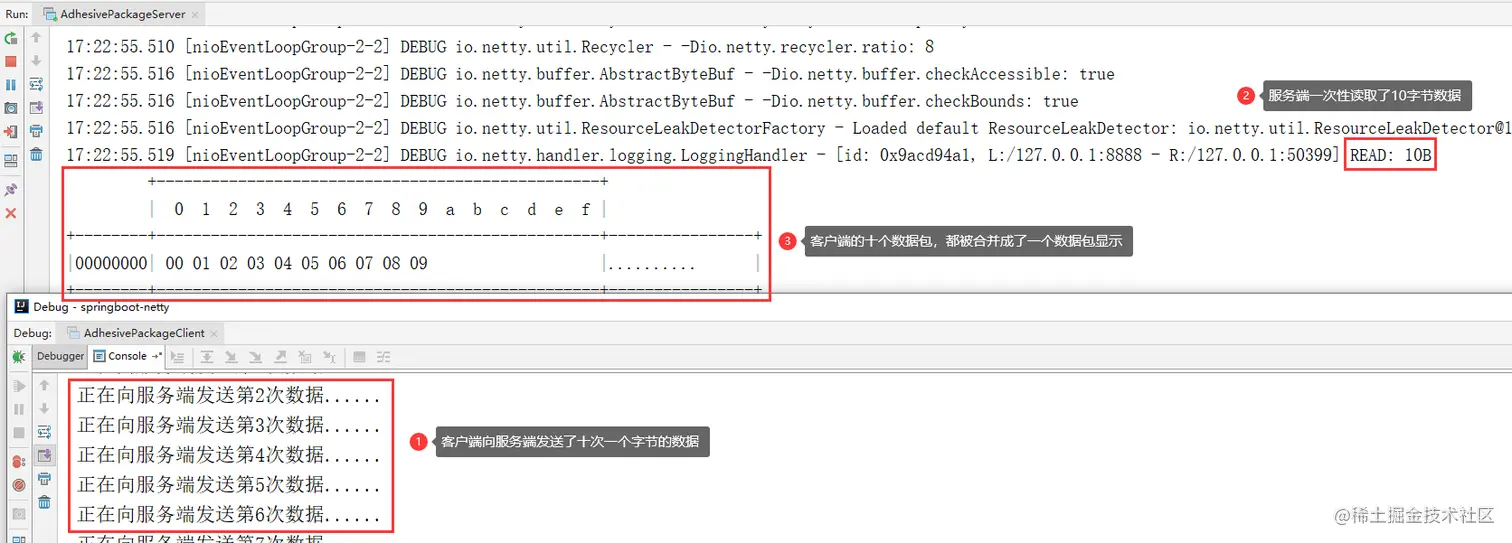Click the 'READ: 10B' log text
1512x543 pixels.
[x=1391, y=155]
